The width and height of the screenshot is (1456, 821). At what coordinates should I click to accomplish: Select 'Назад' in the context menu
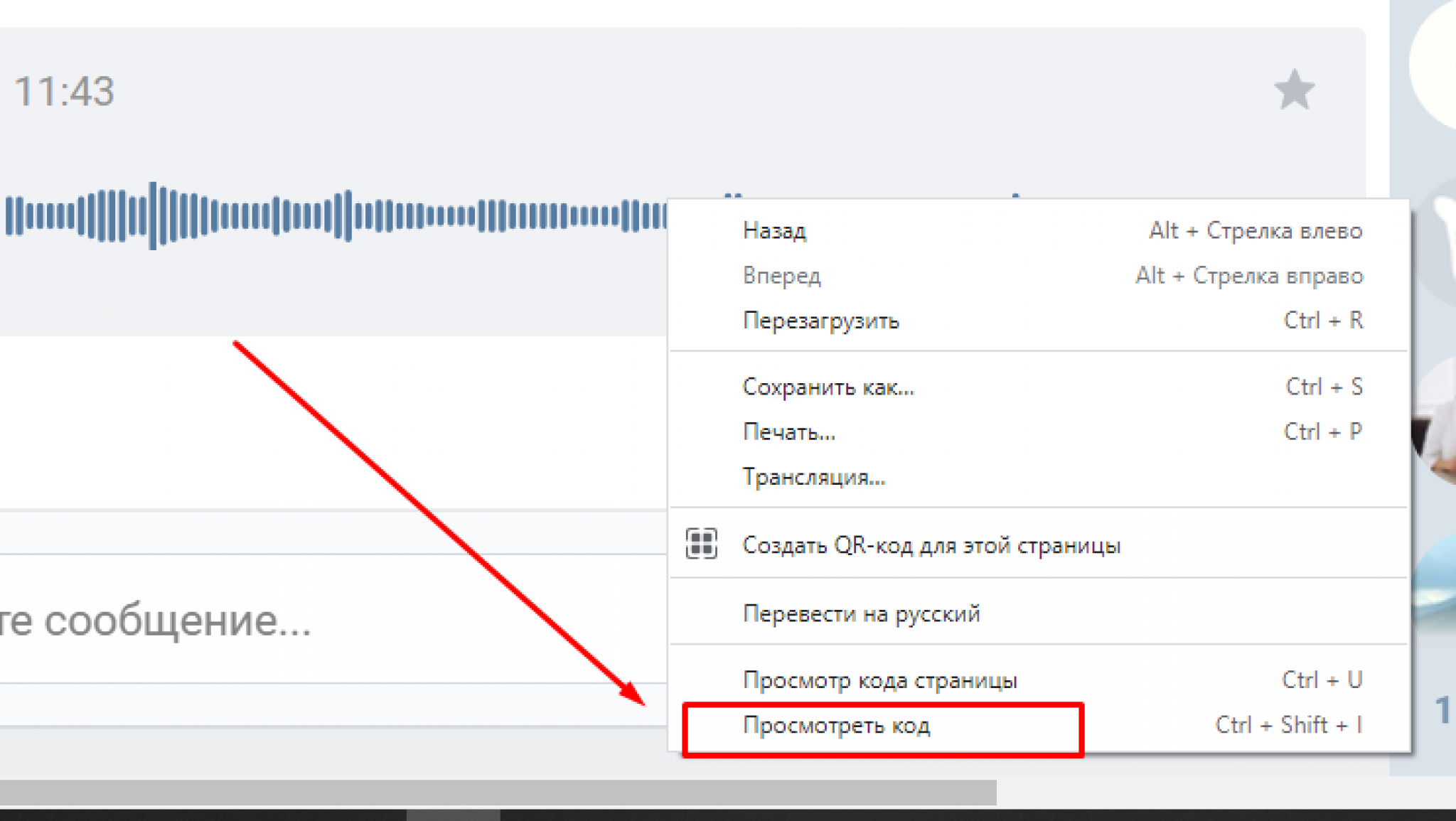(x=1039, y=230)
